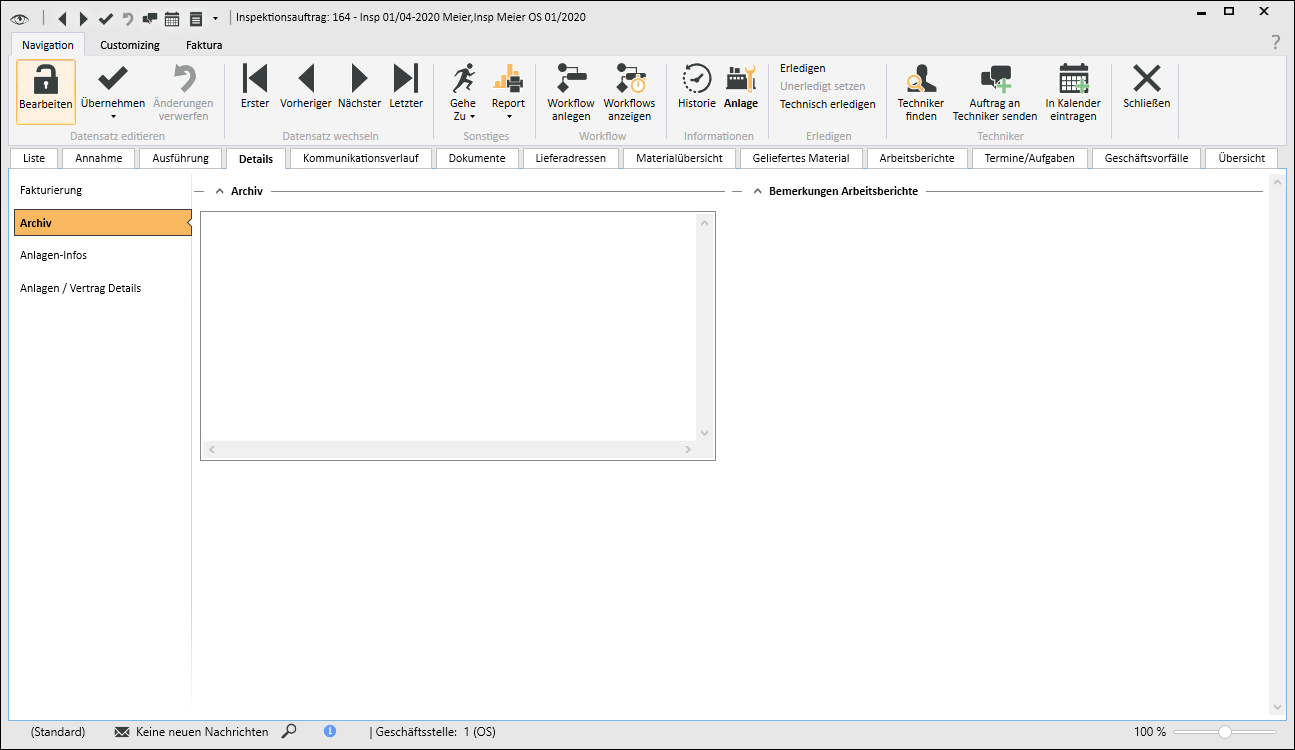Open the Übernehmen dropdown arrow
1295x750 pixels.
pos(113,117)
